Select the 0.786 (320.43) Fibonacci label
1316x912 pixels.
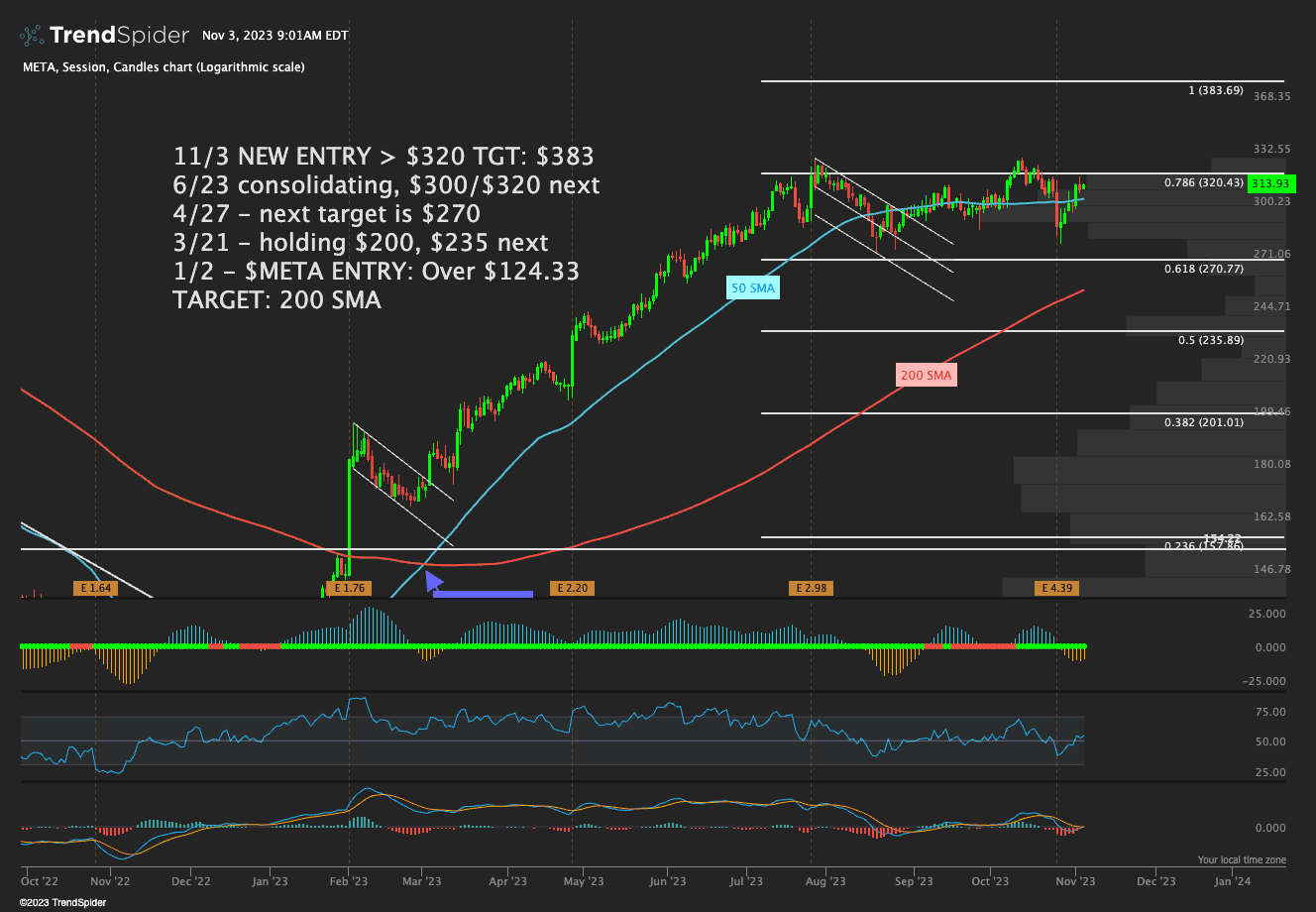1203,182
